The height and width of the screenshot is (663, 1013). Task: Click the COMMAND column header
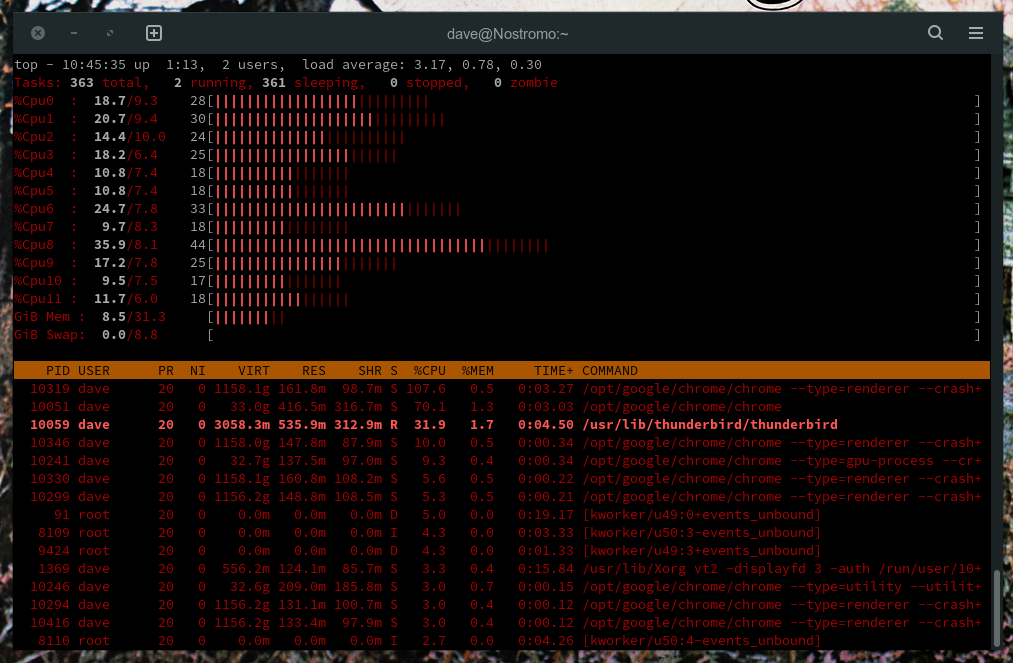pos(610,371)
